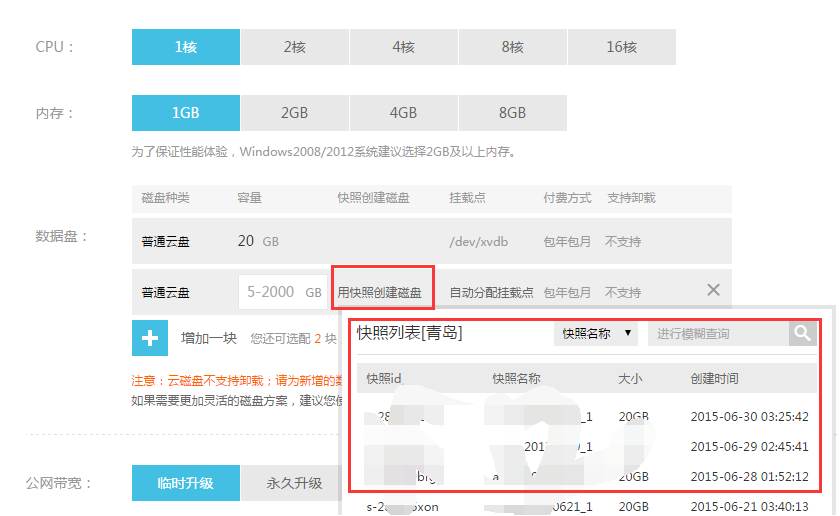Select 16核 CPU cores
840x516 pixels.
pyautogui.click(x=621, y=47)
